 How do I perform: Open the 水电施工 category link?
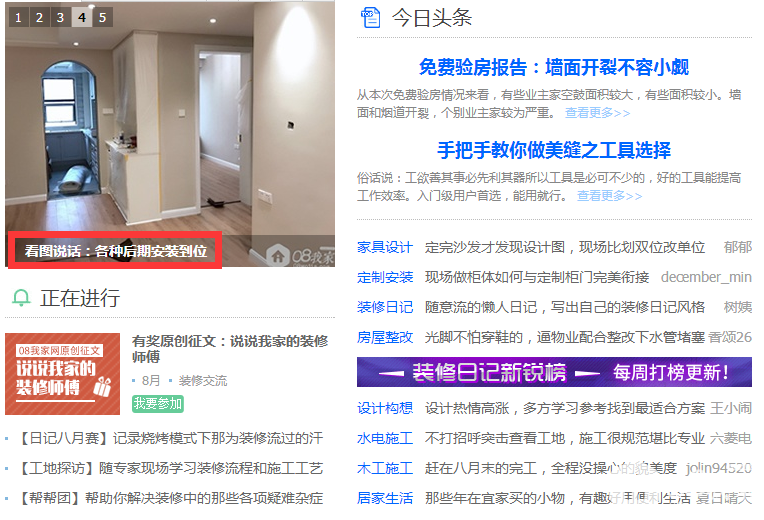385,438
